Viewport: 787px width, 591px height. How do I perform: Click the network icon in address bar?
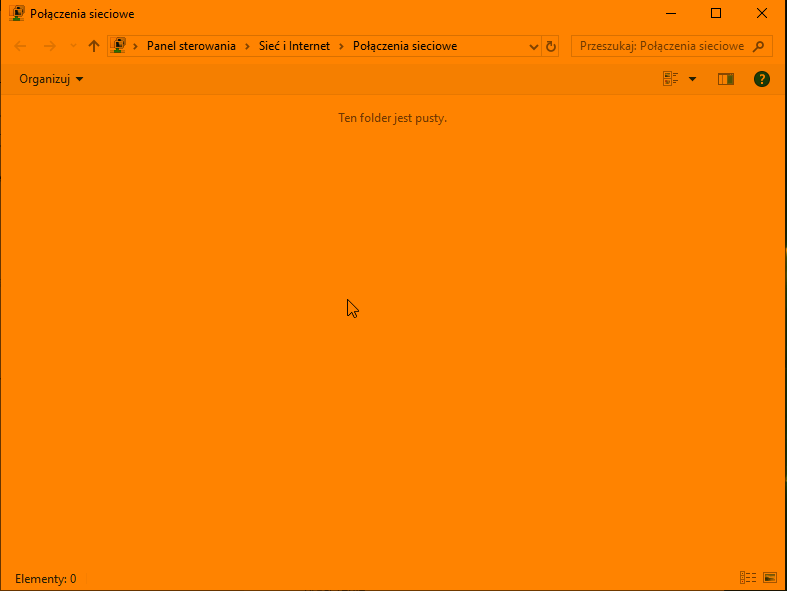tap(119, 46)
